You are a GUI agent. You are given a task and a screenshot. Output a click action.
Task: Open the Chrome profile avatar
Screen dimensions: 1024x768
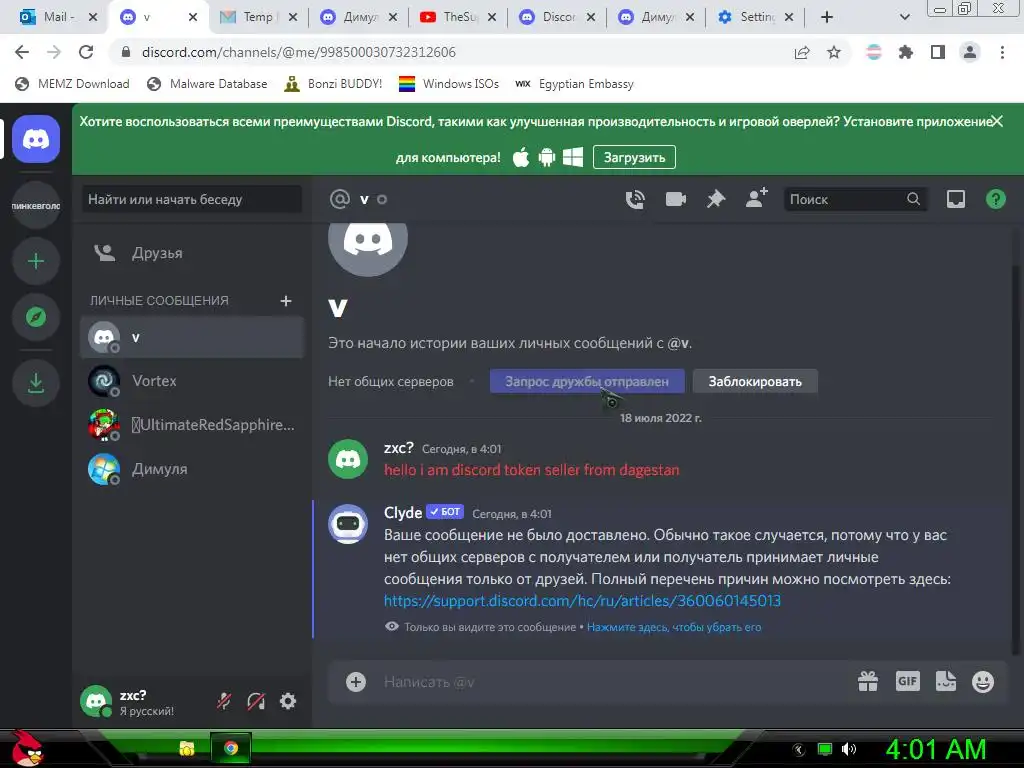point(970,52)
